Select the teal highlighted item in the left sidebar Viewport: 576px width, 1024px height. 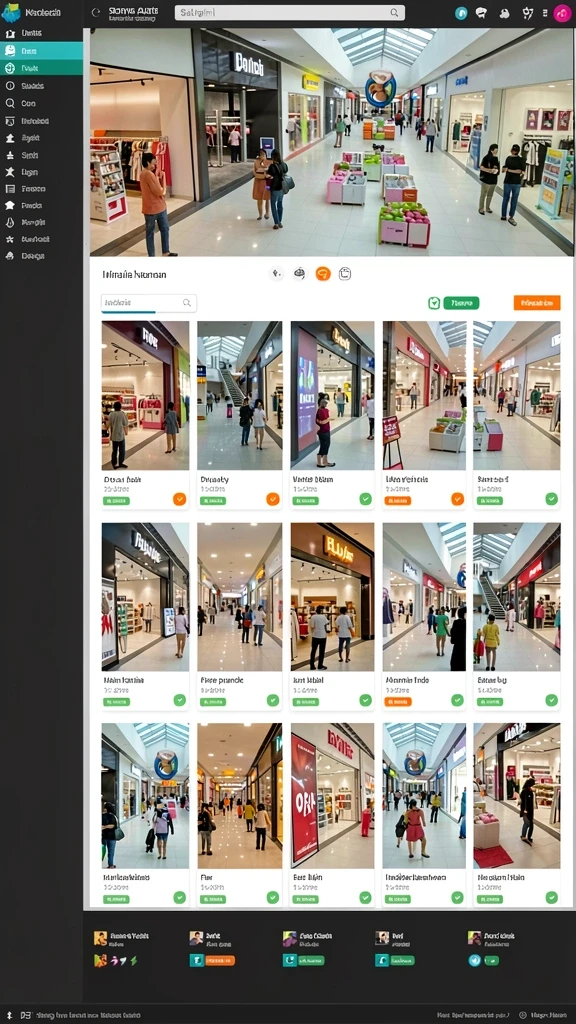41,51
